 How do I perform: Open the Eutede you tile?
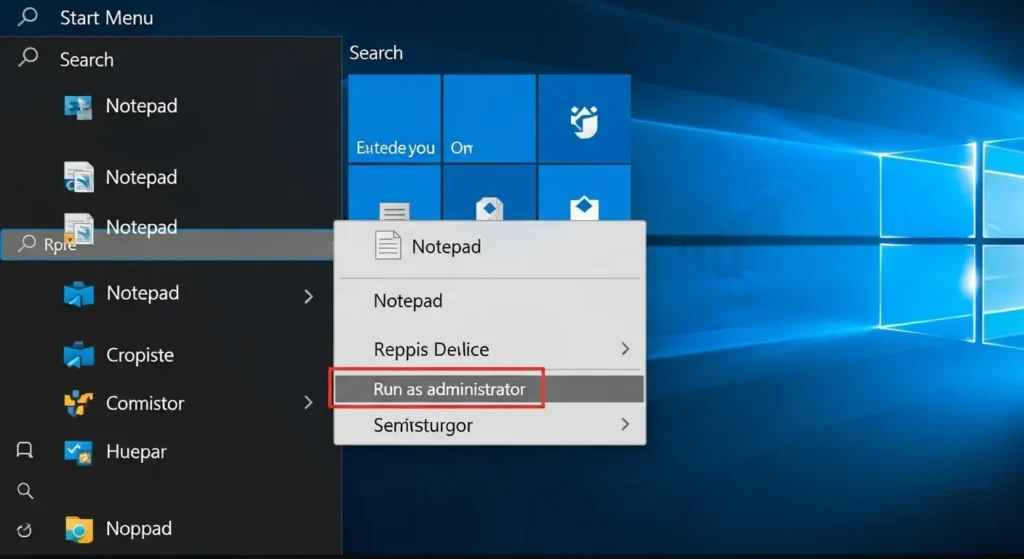coord(394,118)
